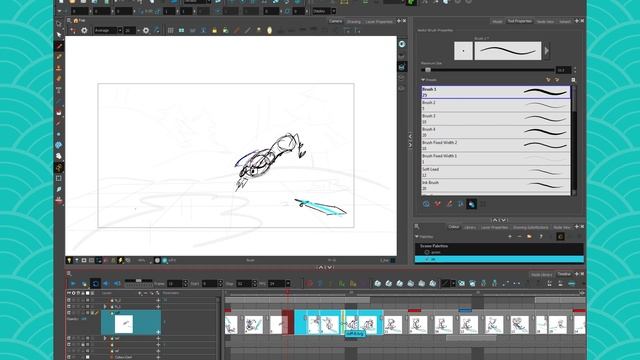
Task: Toggle the enable checkbox of the Colour-Card layer
Action: click(x=69, y=357)
